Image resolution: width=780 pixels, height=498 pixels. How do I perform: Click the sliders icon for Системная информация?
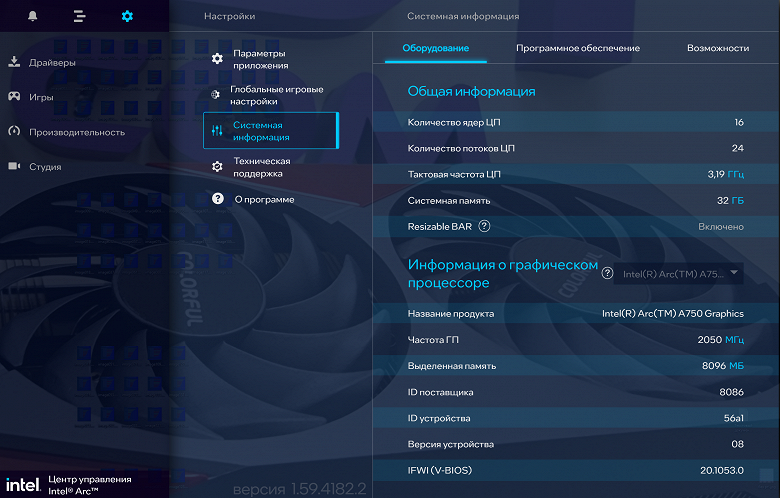(217, 131)
